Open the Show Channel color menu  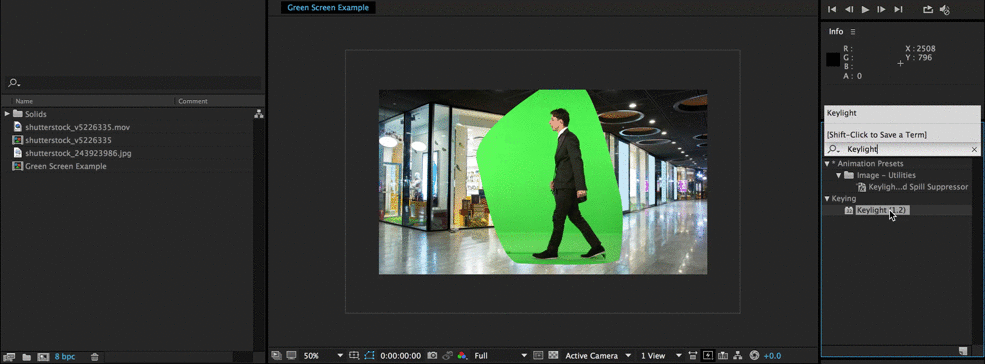coord(462,355)
